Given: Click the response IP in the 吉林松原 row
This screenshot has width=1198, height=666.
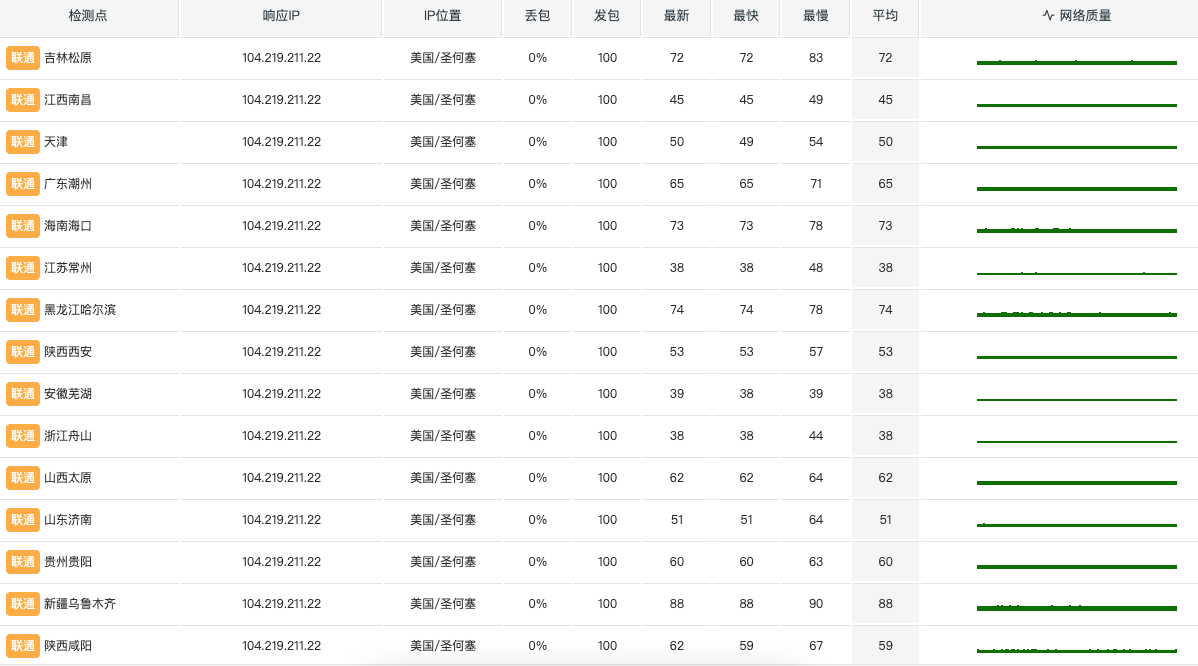Looking at the screenshot, I should (281, 58).
